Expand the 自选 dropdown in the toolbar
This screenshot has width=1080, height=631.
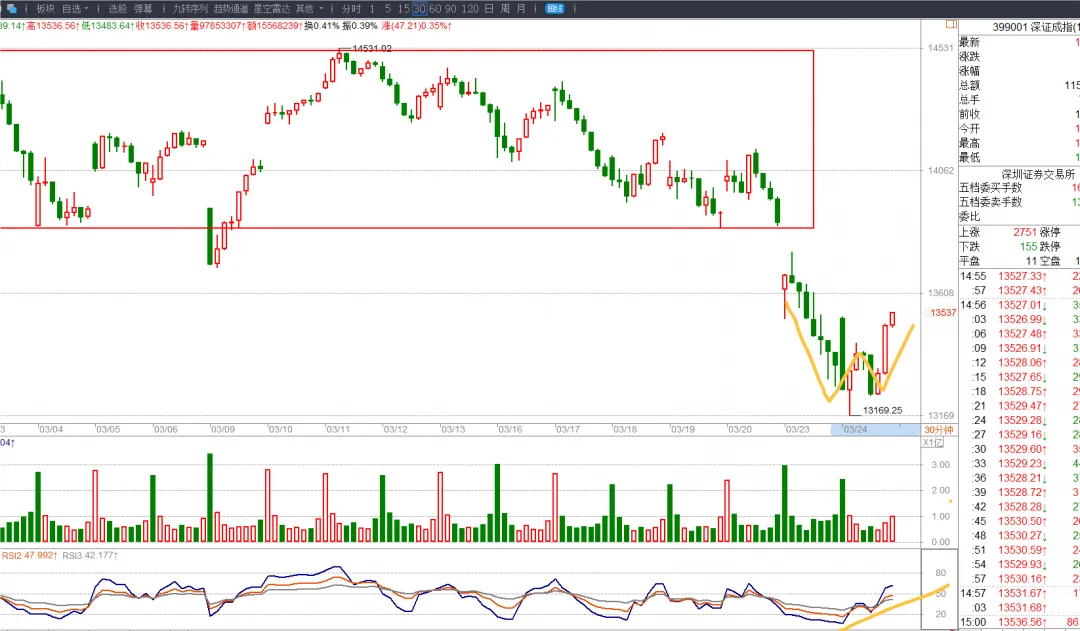pos(75,8)
